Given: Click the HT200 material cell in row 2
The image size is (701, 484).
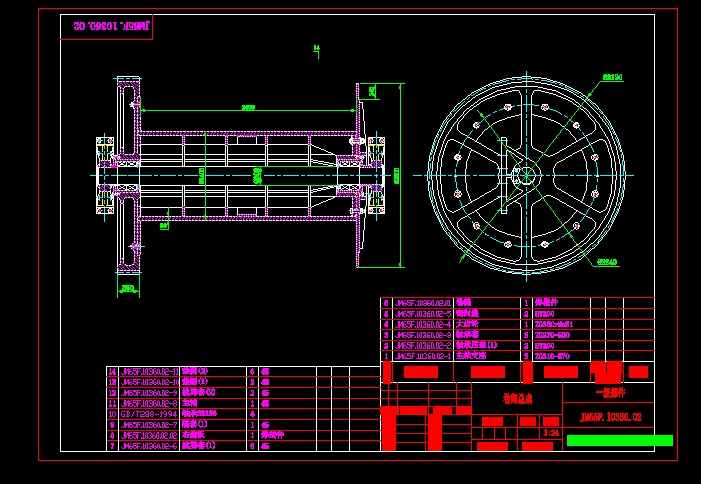Looking at the screenshot, I should (x=545, y=346).
